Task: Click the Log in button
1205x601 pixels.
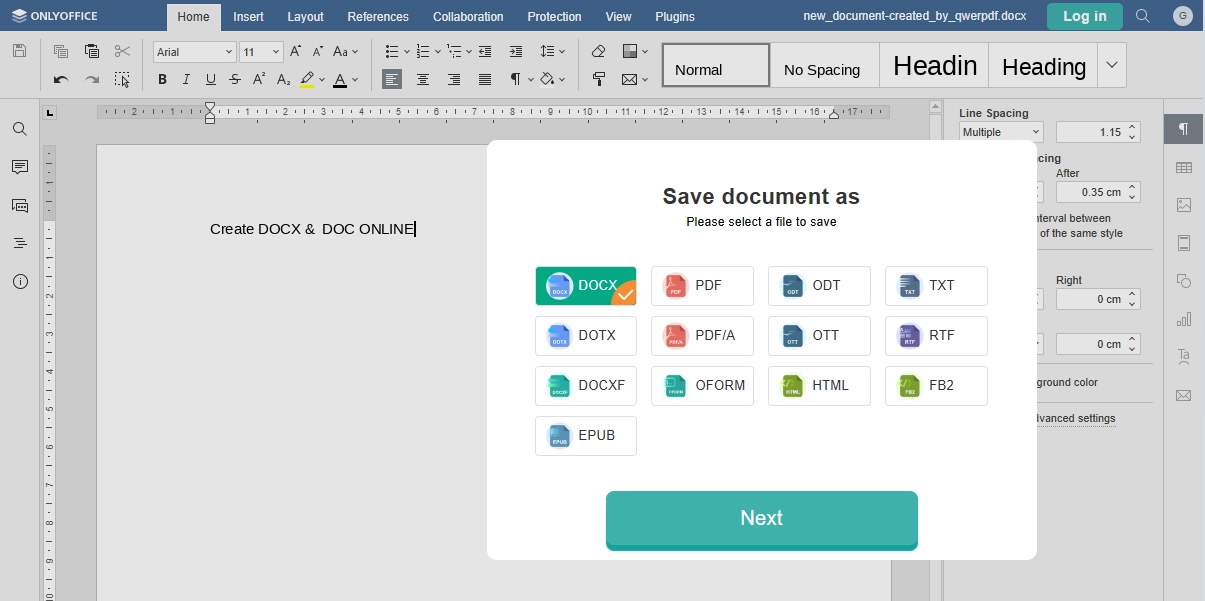Action: pyautogui.click(x=1085, y=16)
